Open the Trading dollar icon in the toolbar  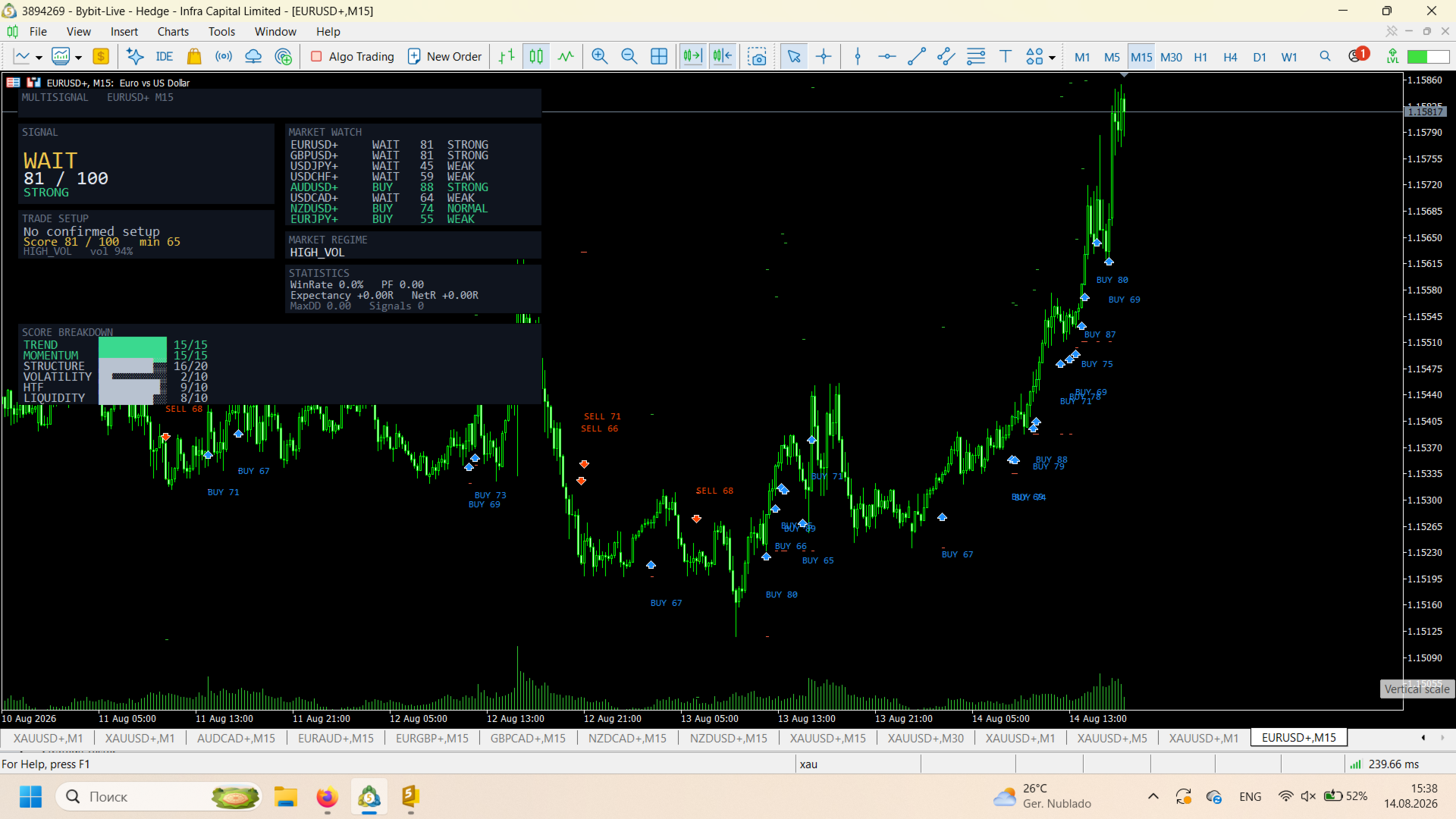(101, 56)
